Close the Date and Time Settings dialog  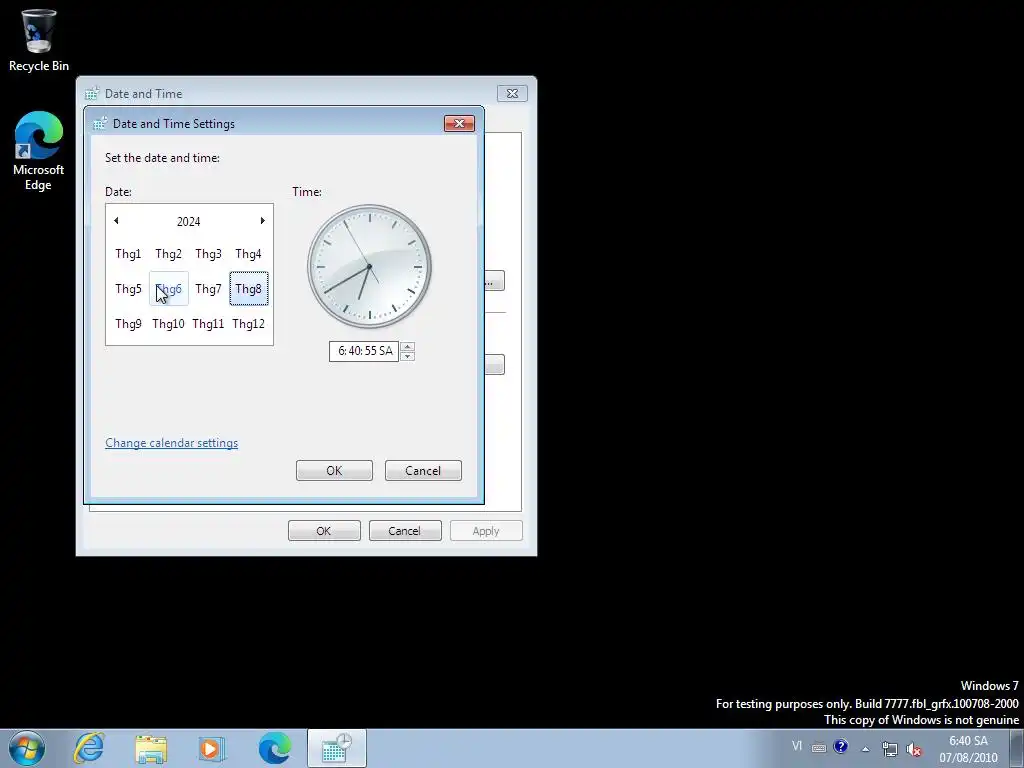(x=459, y=123)
